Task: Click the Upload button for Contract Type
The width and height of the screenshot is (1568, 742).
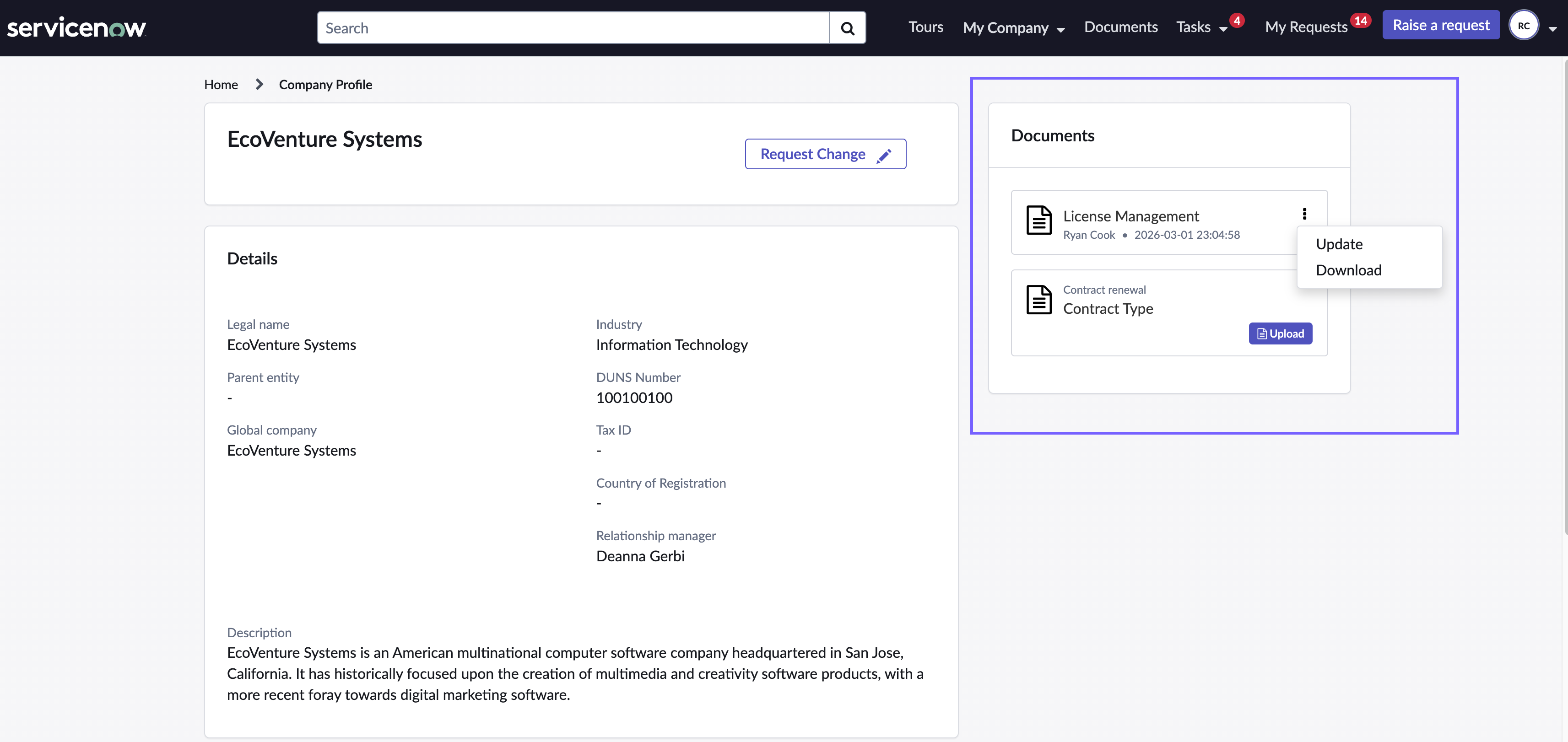Action: tap(1280, 333)
